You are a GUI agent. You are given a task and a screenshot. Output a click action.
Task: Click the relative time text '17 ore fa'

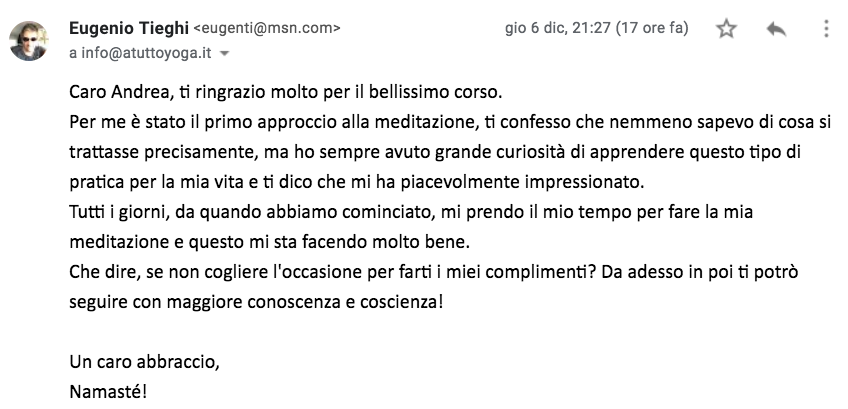click(653, 28)
